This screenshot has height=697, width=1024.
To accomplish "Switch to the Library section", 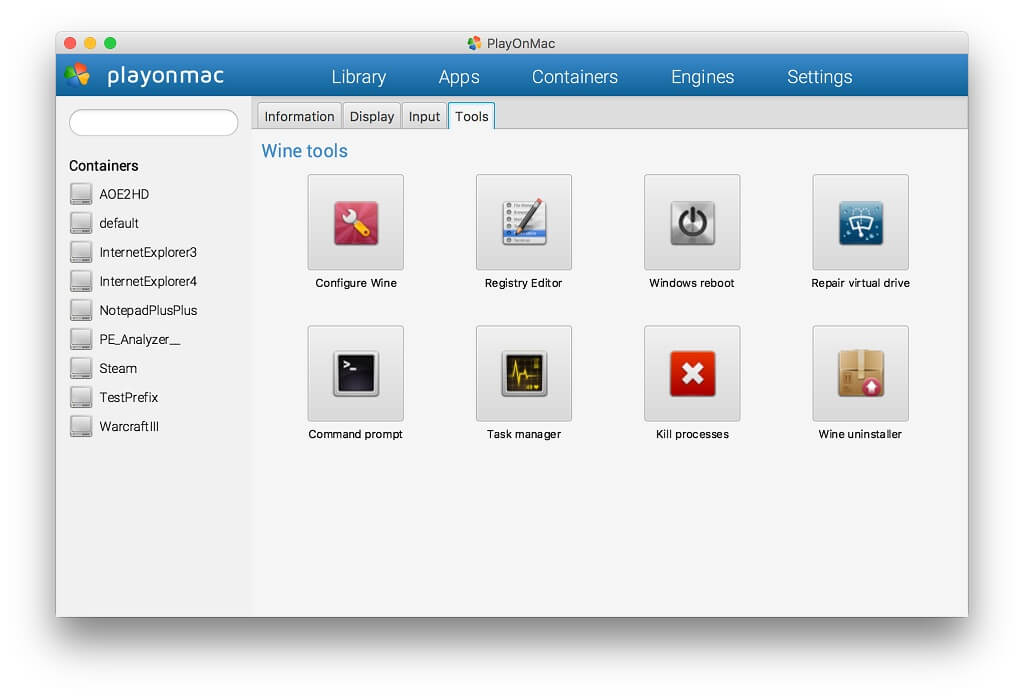I will pyautogui.click(x=359, y=76).
